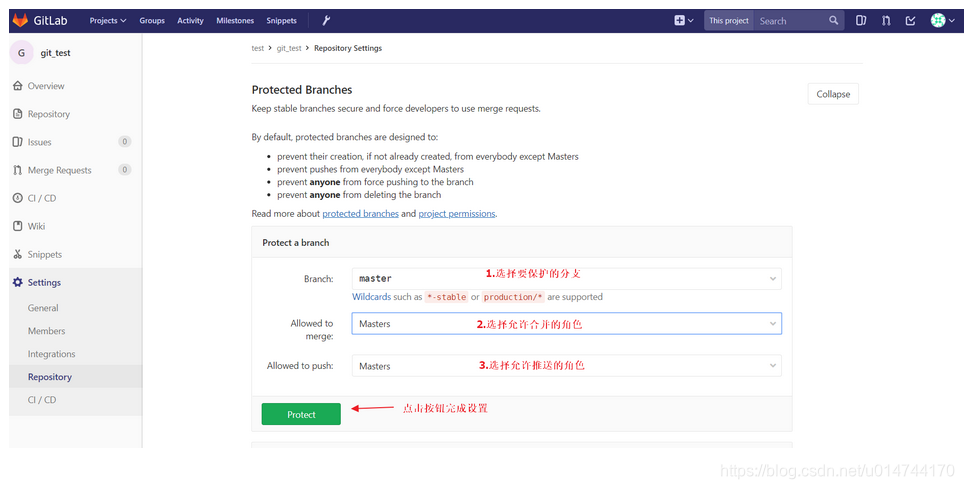Focus the Search input field
This screenshot has height=489, width=964.
[x=792, y=20]
